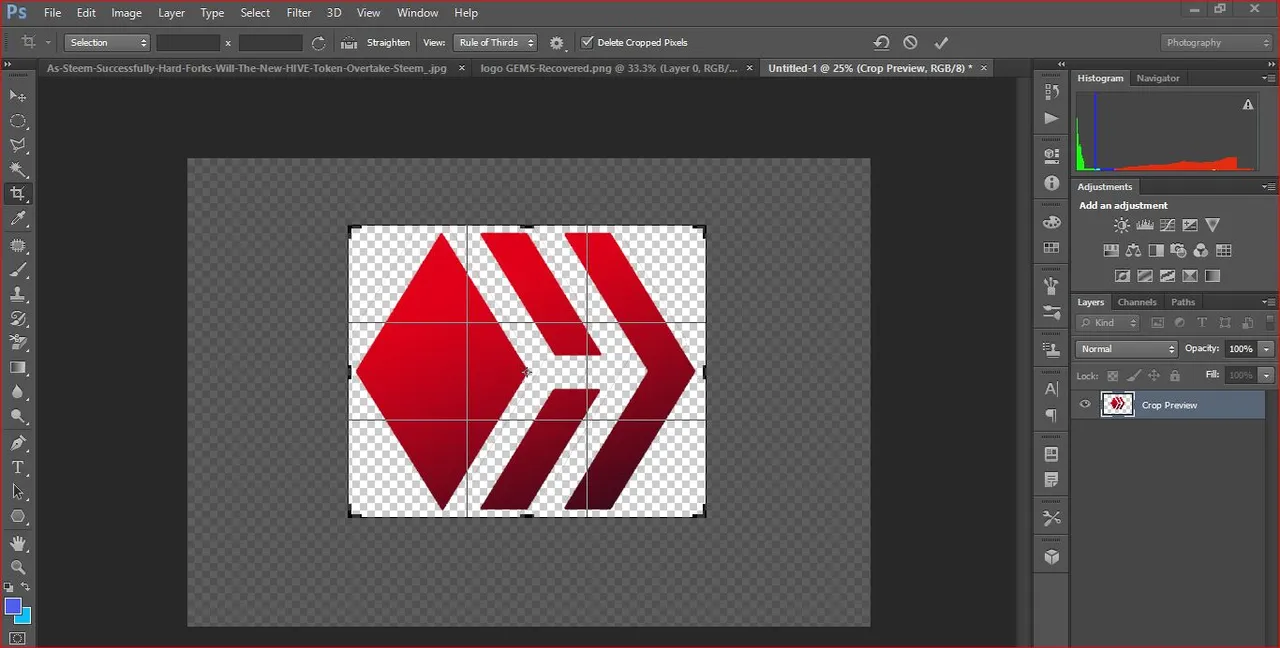The width and height of the screenshot is (1280, 648).
Task: Open the collapsed 3D panel cube icon
Action: (x=1051, y=557)
